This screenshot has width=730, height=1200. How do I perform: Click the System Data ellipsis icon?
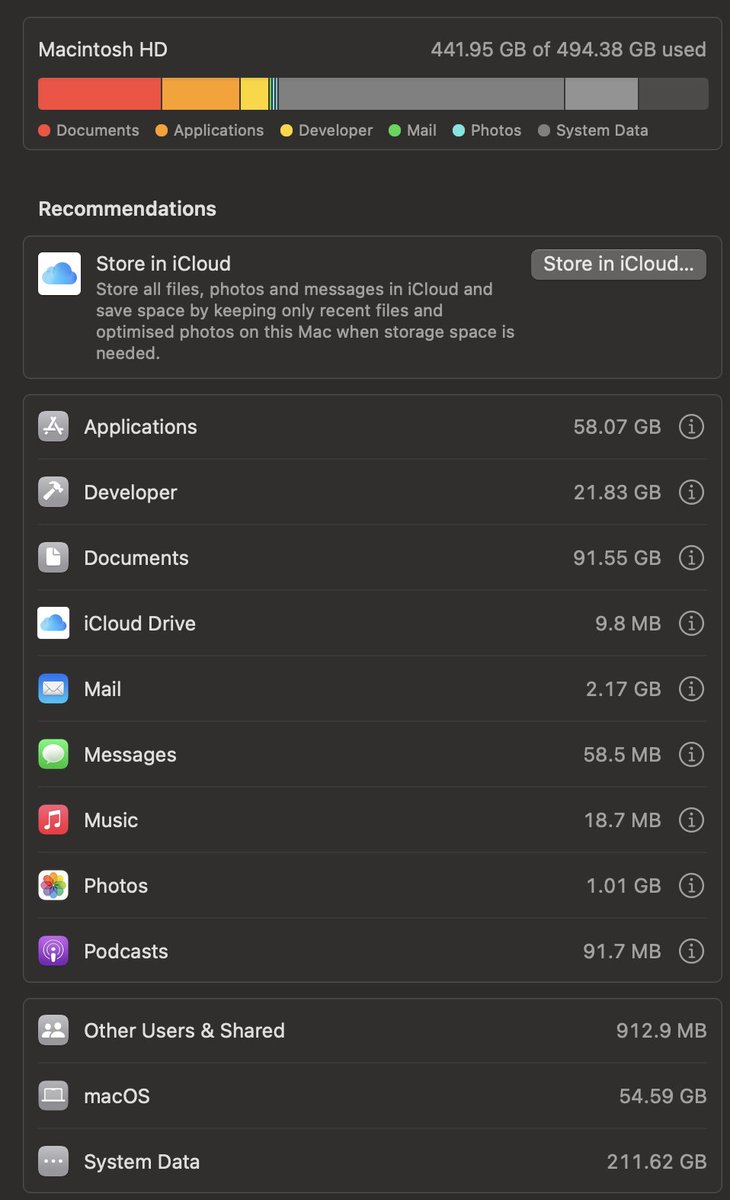(x=53, y=1162)
